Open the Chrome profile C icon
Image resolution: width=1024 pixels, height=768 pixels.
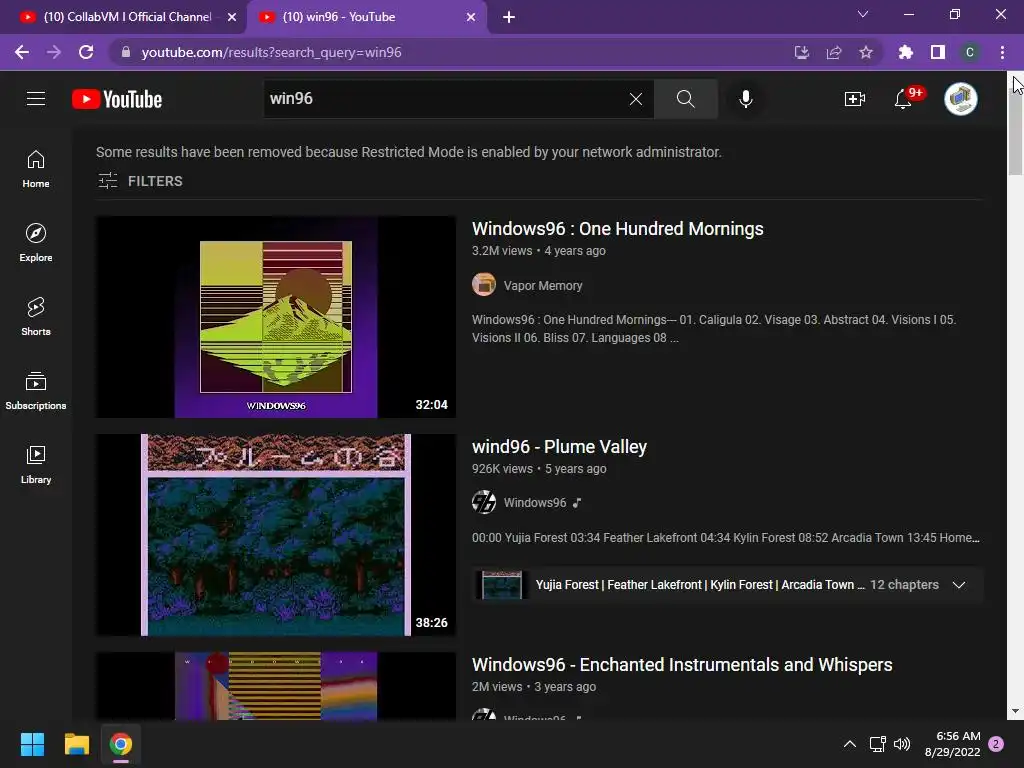[970, 52]
